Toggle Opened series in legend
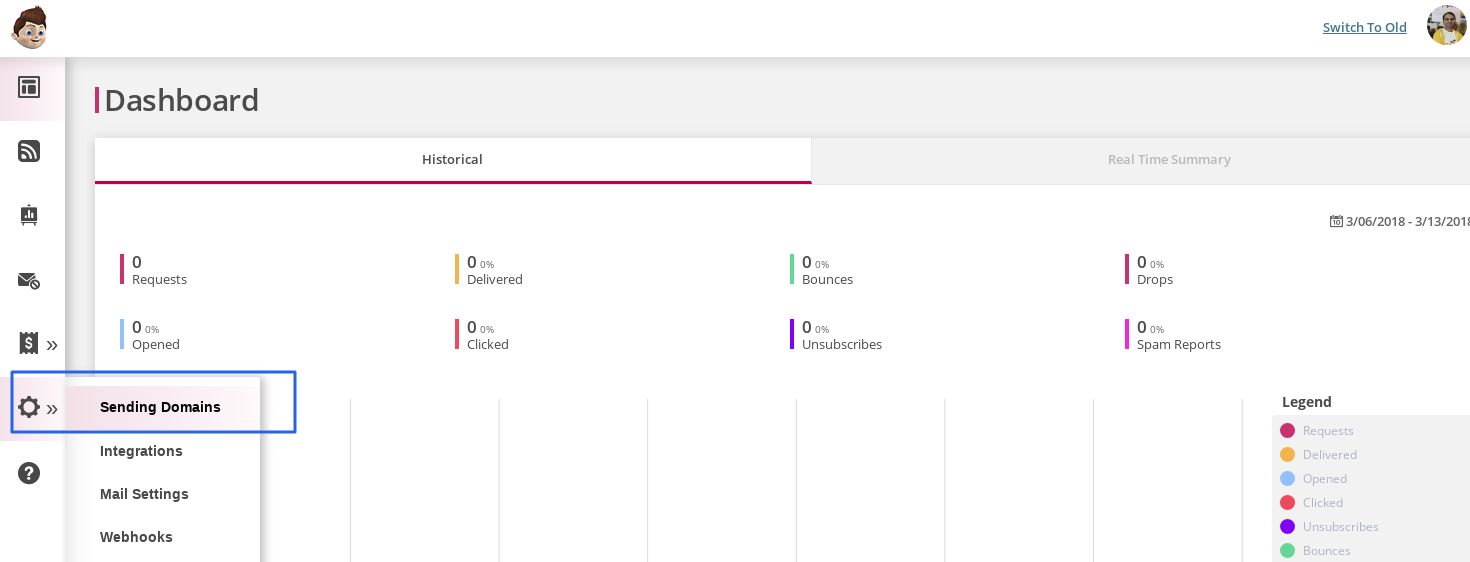Screen dimensions: 1470x562 [1314, 479]
